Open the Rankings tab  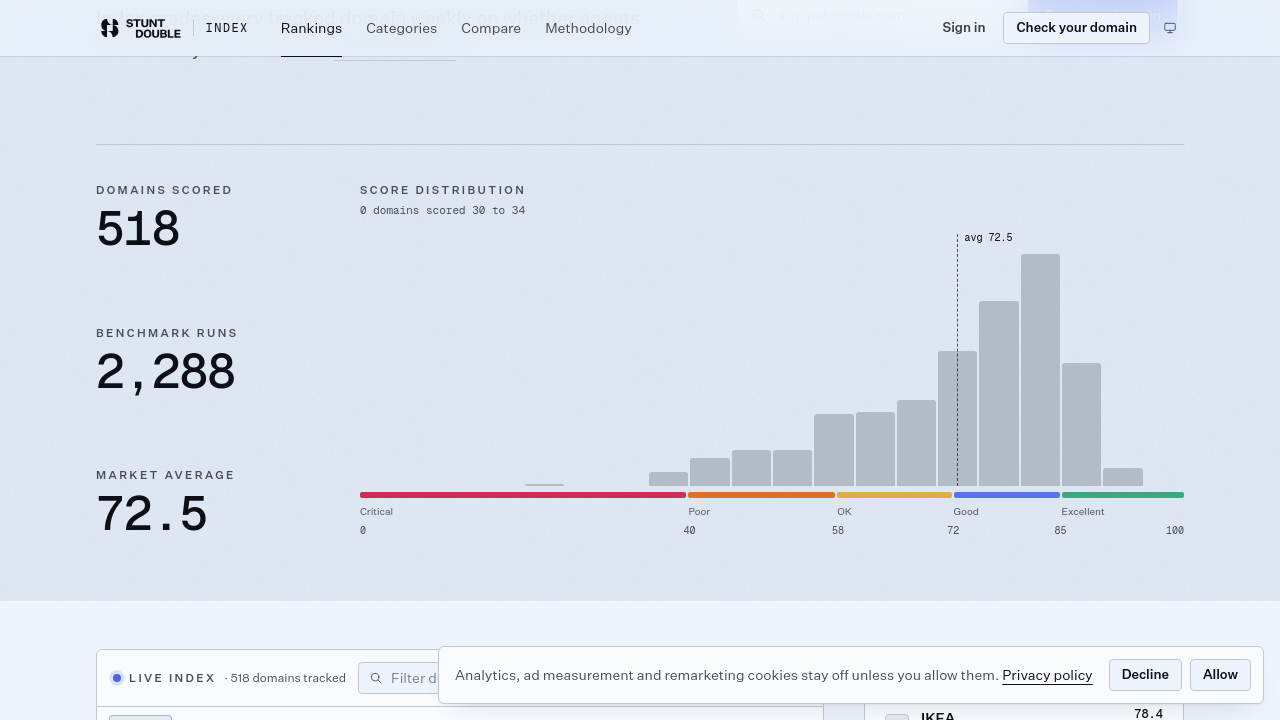(x=311, y=28)
